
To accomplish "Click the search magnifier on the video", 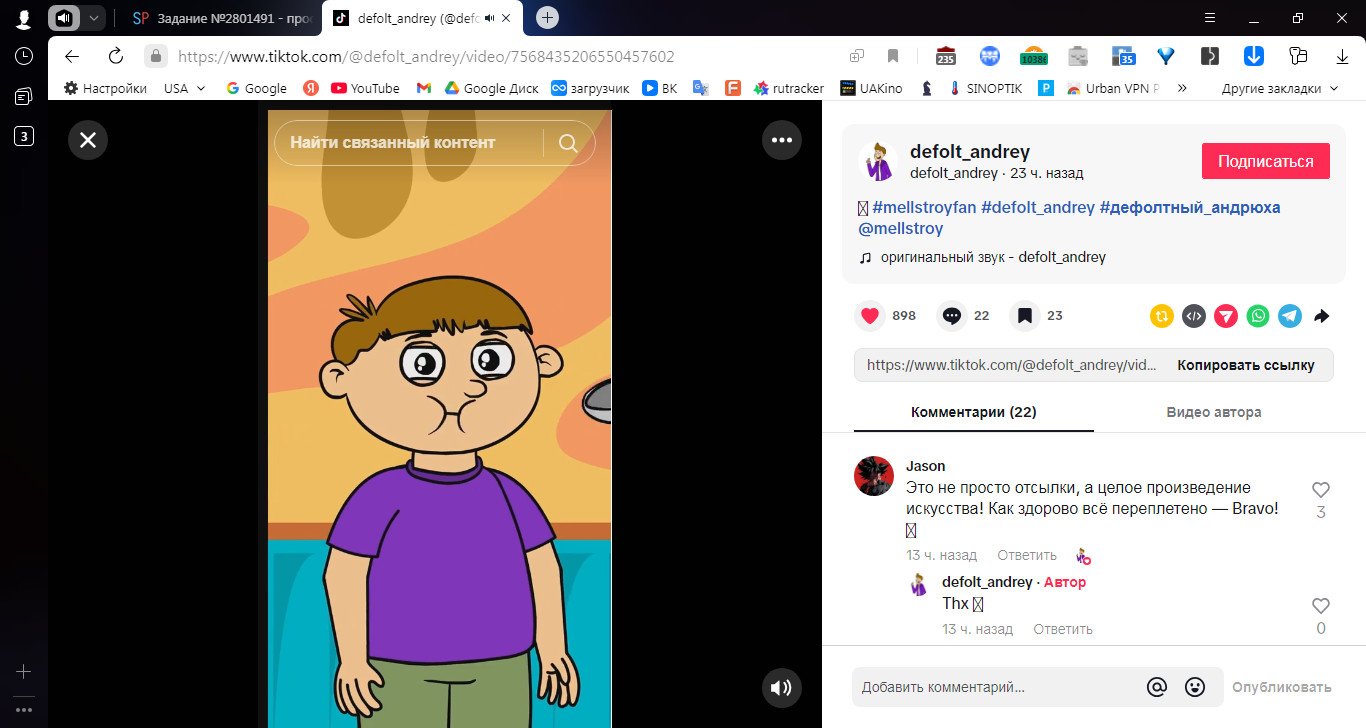I will coord(568,143).
